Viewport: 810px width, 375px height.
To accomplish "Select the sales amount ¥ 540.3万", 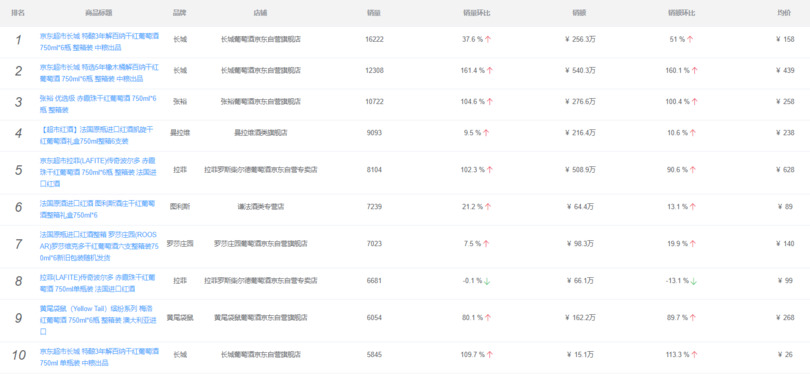I will pyautogui.click(x=580, y=70).
